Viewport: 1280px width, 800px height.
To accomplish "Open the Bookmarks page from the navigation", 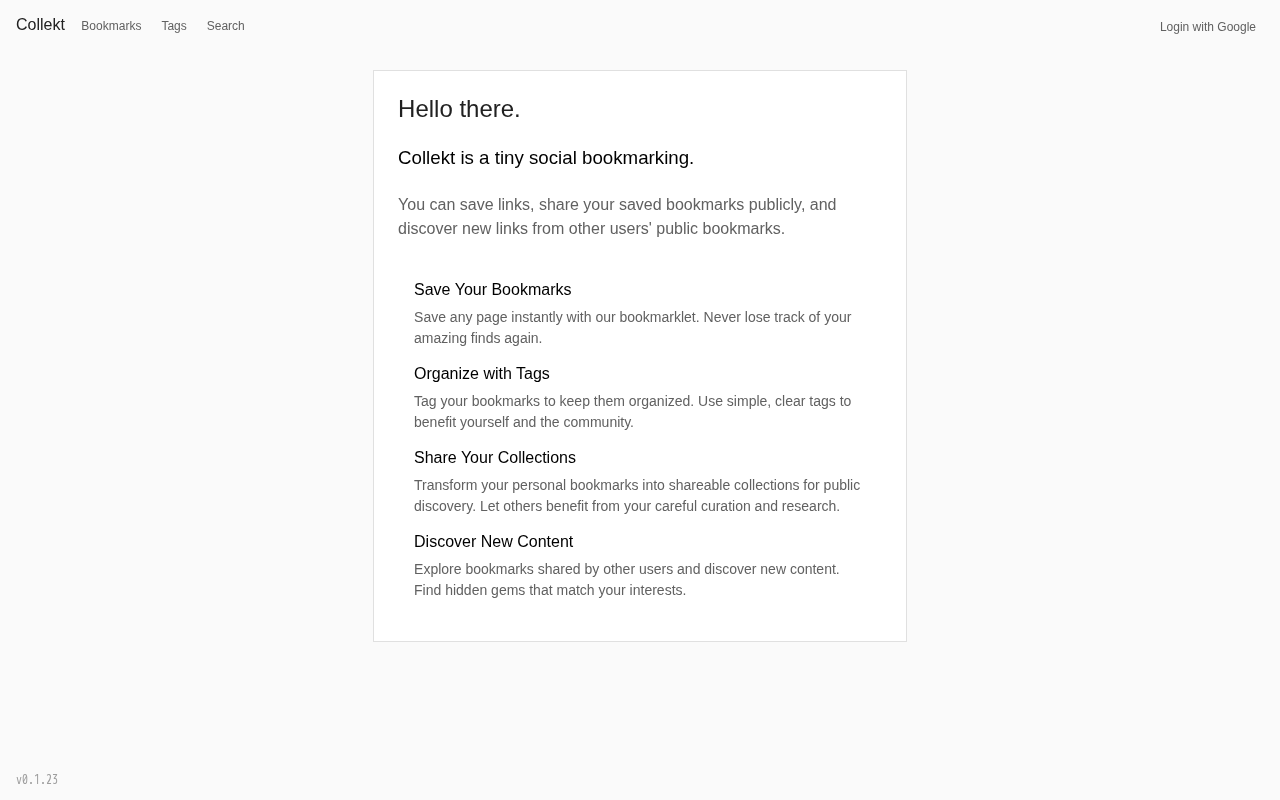I will pos(111,26).
